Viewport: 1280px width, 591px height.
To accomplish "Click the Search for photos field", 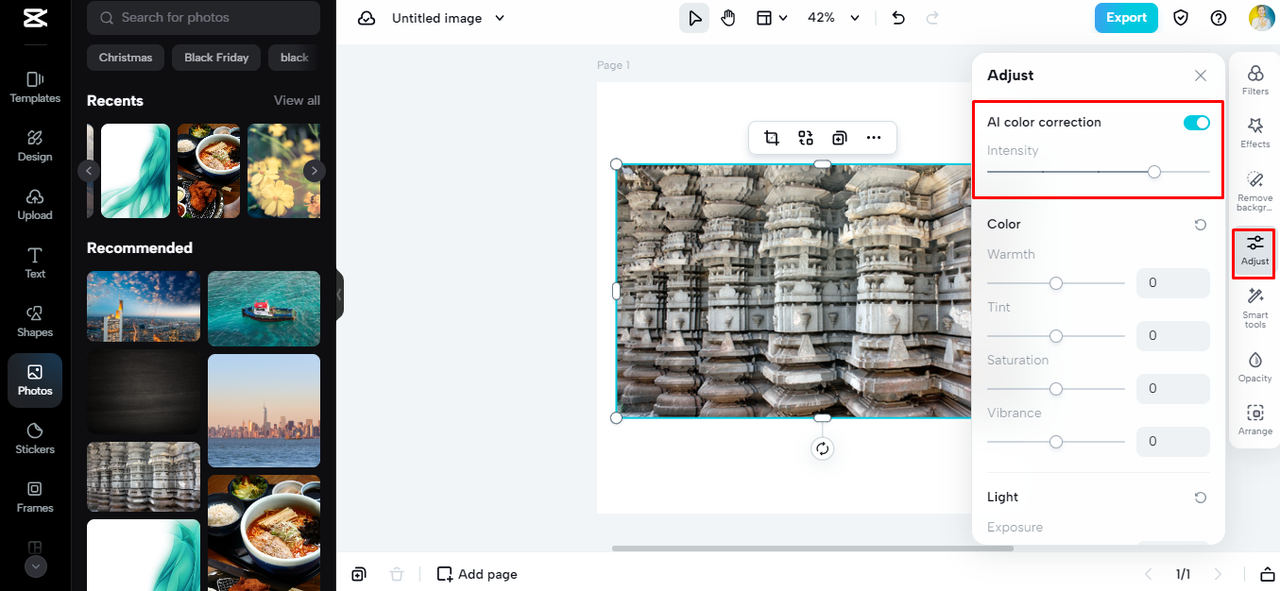I will (x=204, y=18).
